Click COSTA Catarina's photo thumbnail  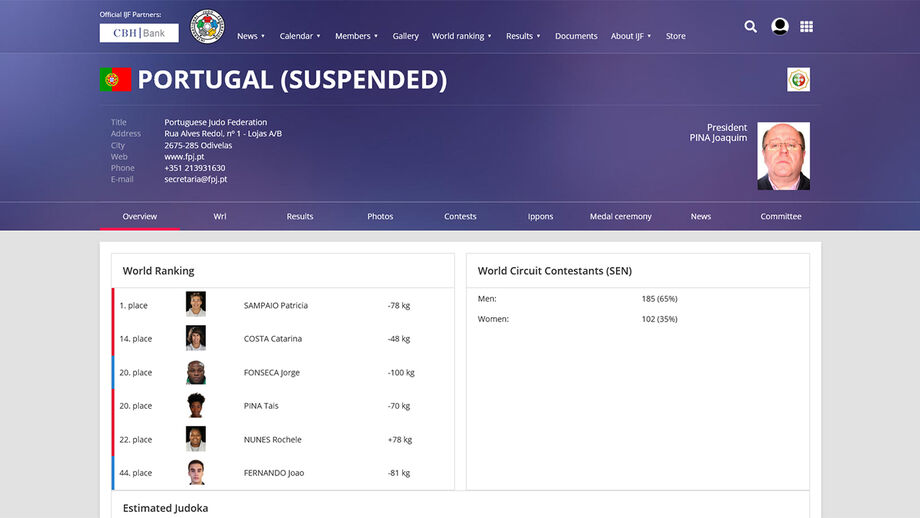point(196,338)
